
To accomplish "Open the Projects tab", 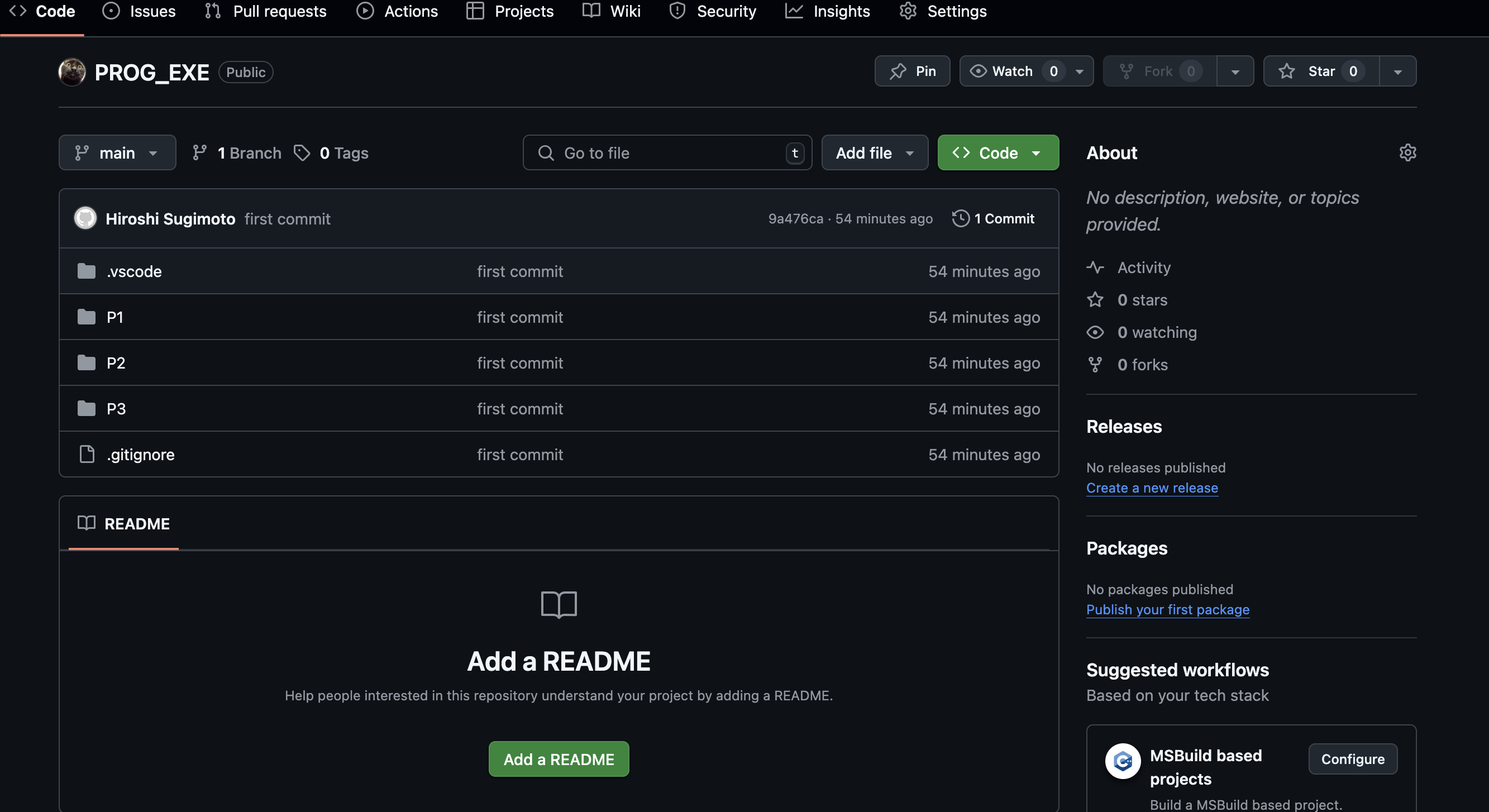I will click(510, 11).
